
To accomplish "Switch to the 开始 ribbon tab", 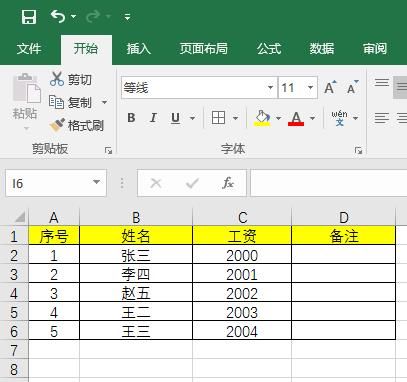I will pyautogui.click(x=86, y=49).
